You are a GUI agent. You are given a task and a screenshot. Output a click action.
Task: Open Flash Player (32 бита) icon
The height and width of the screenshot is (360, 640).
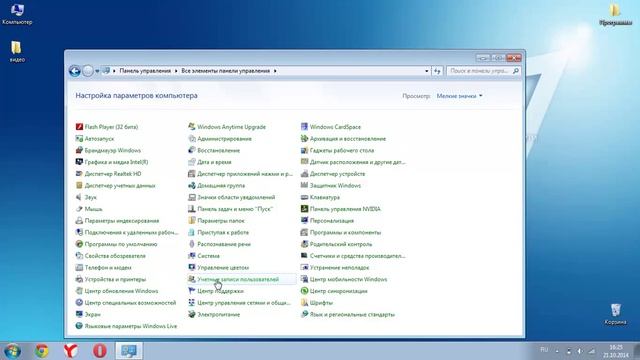click(79, 127)
